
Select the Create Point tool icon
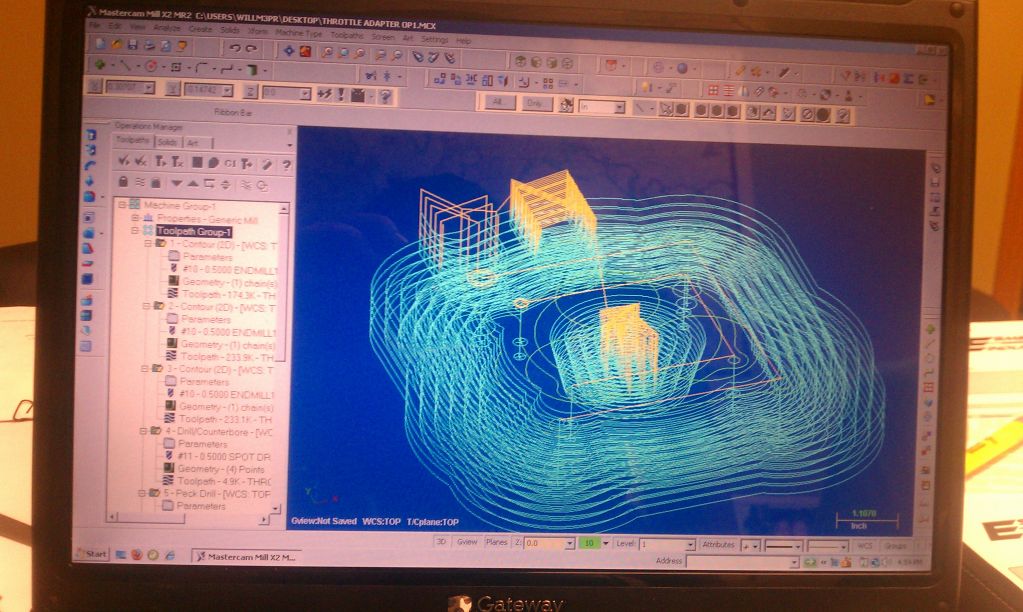(99, 65)
